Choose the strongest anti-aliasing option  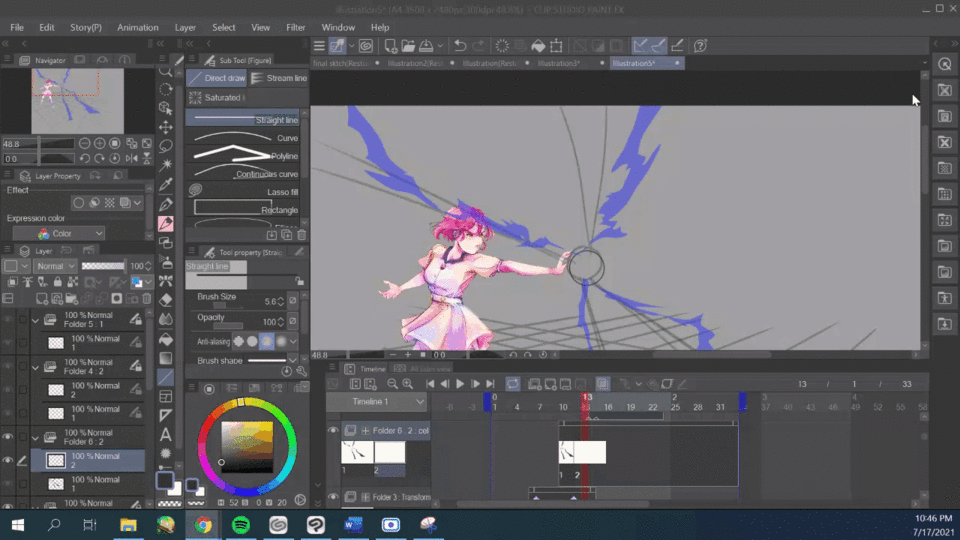282,342
